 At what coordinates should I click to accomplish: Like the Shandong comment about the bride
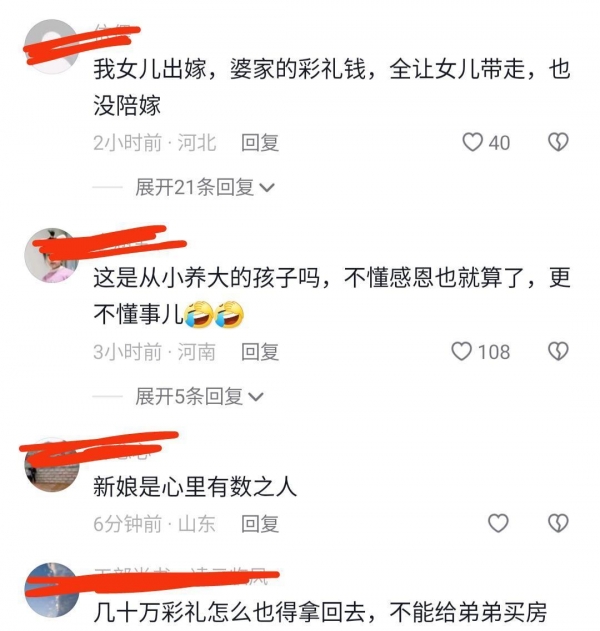coord(498,523)
